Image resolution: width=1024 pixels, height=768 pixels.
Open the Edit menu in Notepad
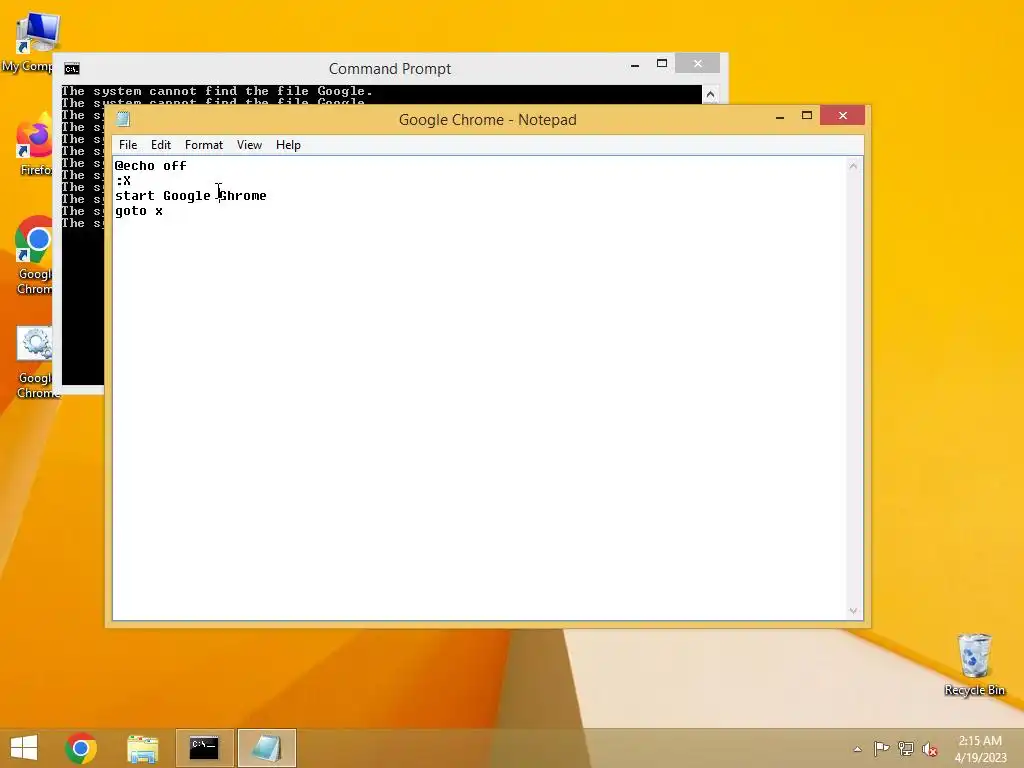pyautogui.click(x=161, y=145)
